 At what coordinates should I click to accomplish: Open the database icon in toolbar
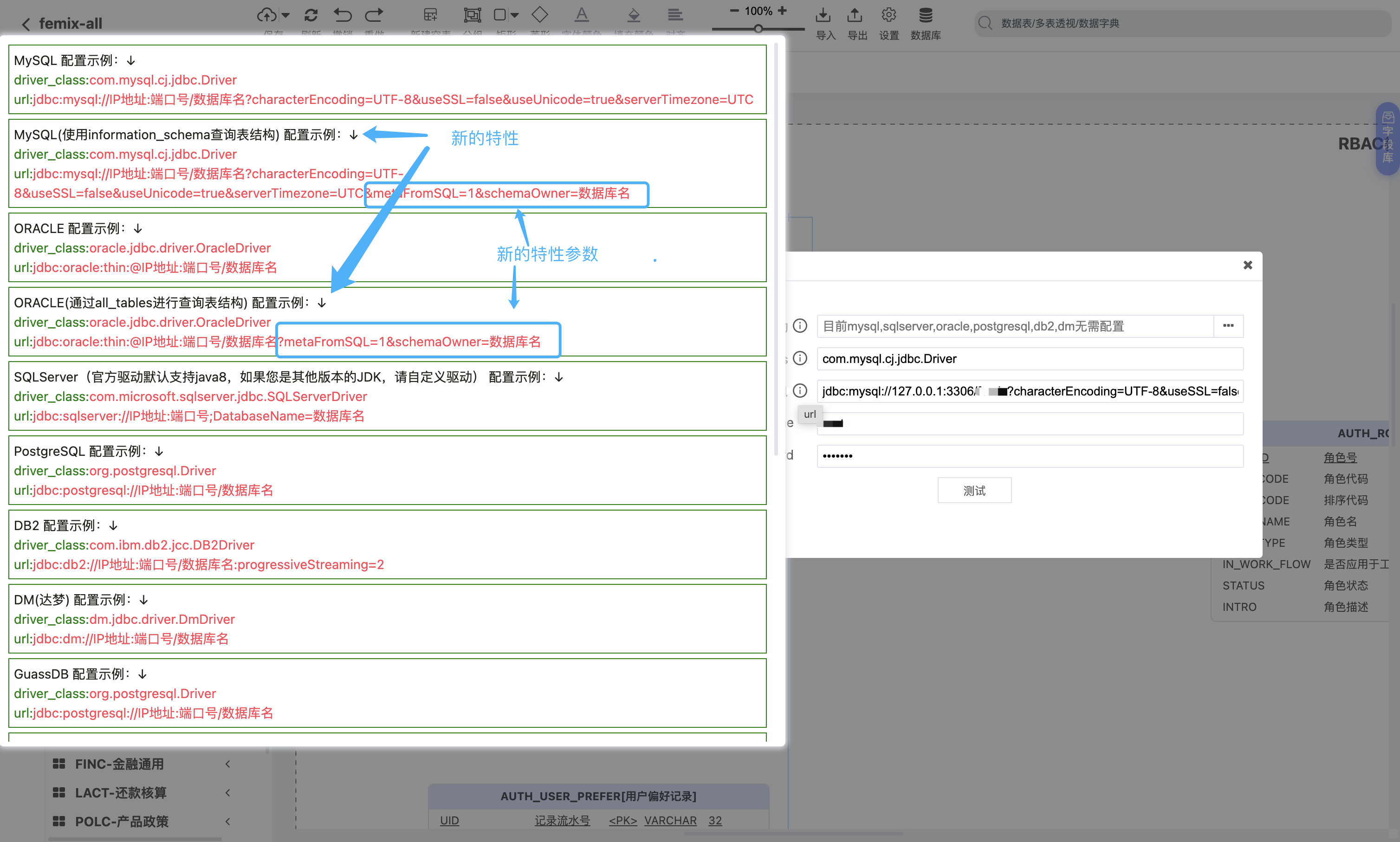[x=925, y=16]
